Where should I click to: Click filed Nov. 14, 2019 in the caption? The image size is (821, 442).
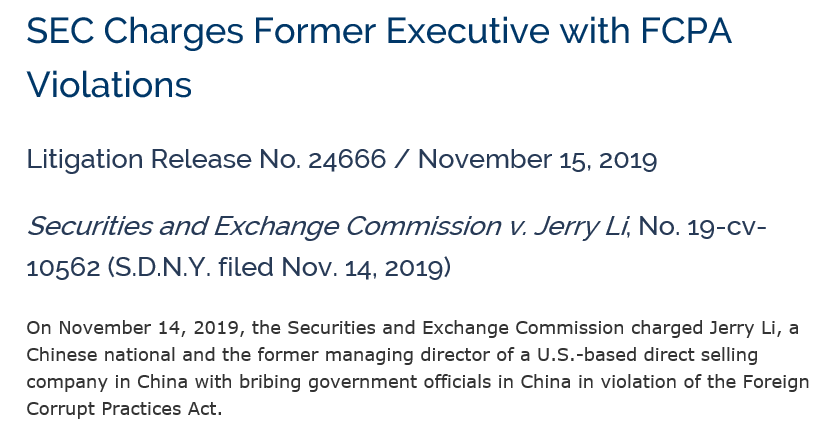pos(334,268)
